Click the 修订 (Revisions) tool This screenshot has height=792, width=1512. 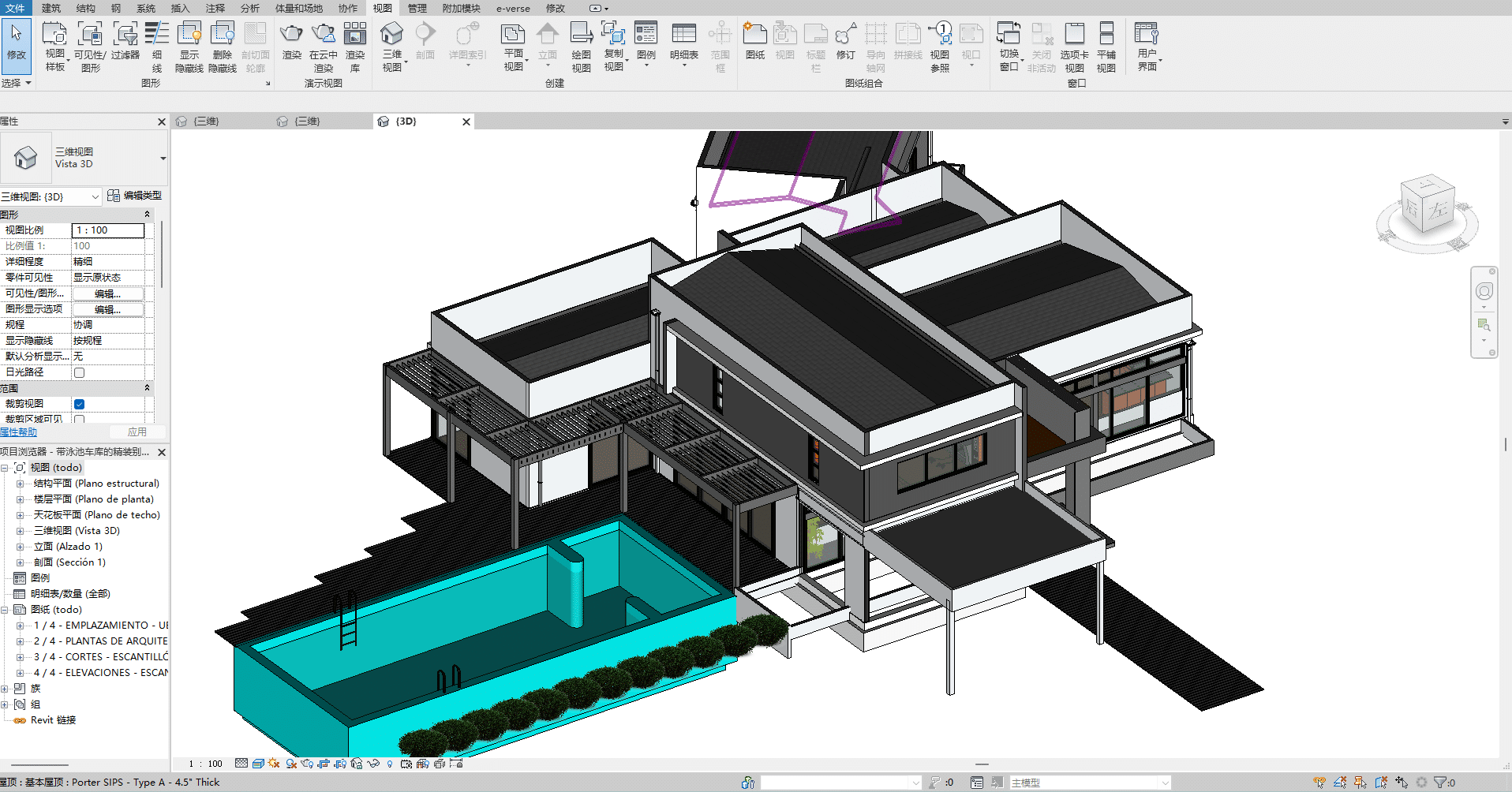(x=846, y=41)
